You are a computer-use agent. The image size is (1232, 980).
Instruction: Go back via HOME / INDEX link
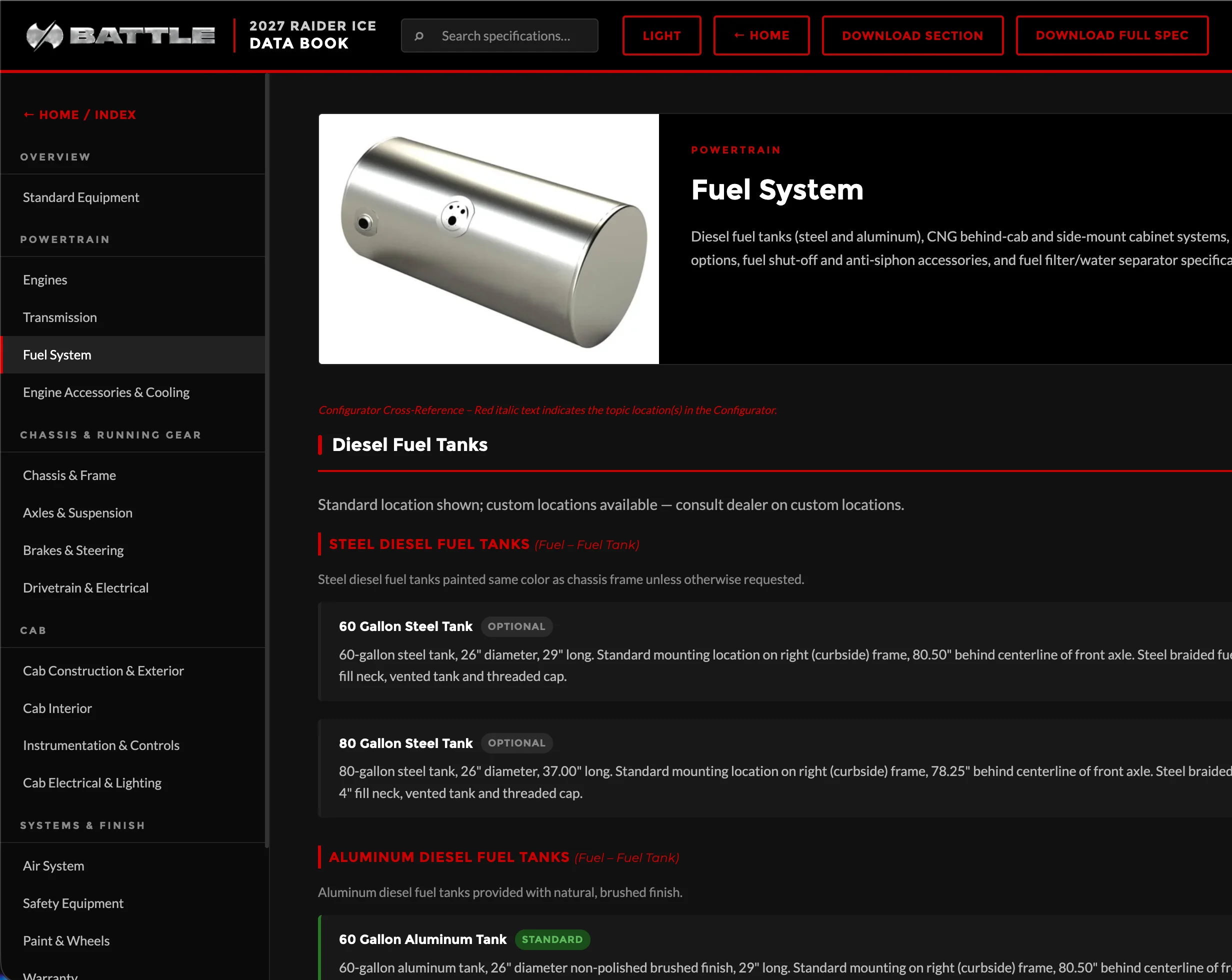coord(79,115)
